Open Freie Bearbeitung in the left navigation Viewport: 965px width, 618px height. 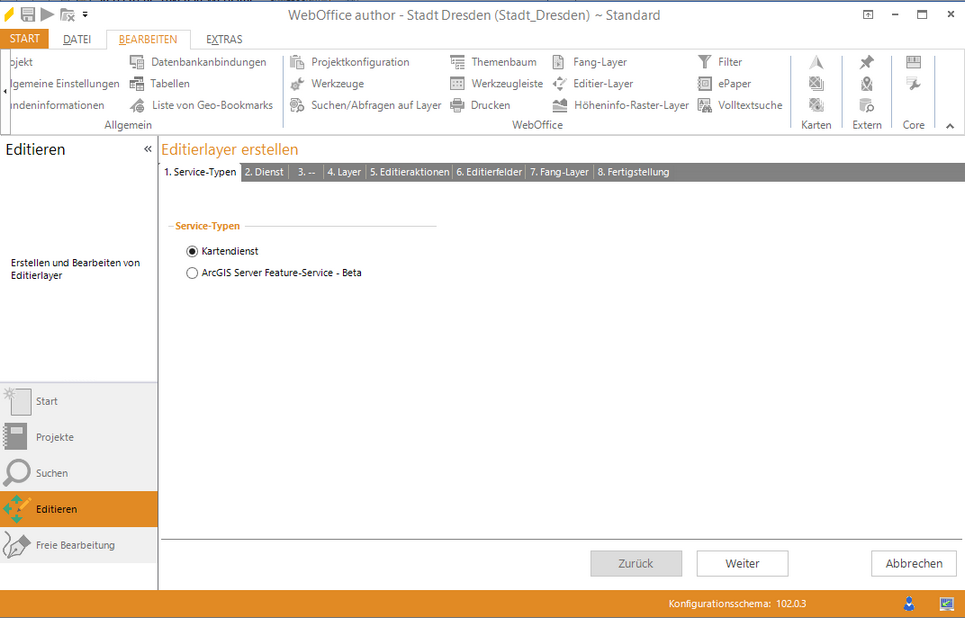79,545
